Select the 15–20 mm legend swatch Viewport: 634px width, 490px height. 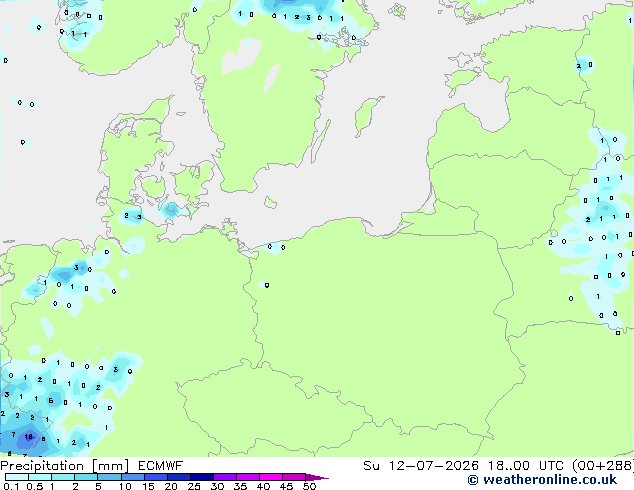pyautogui.click(x=155, y=477)
